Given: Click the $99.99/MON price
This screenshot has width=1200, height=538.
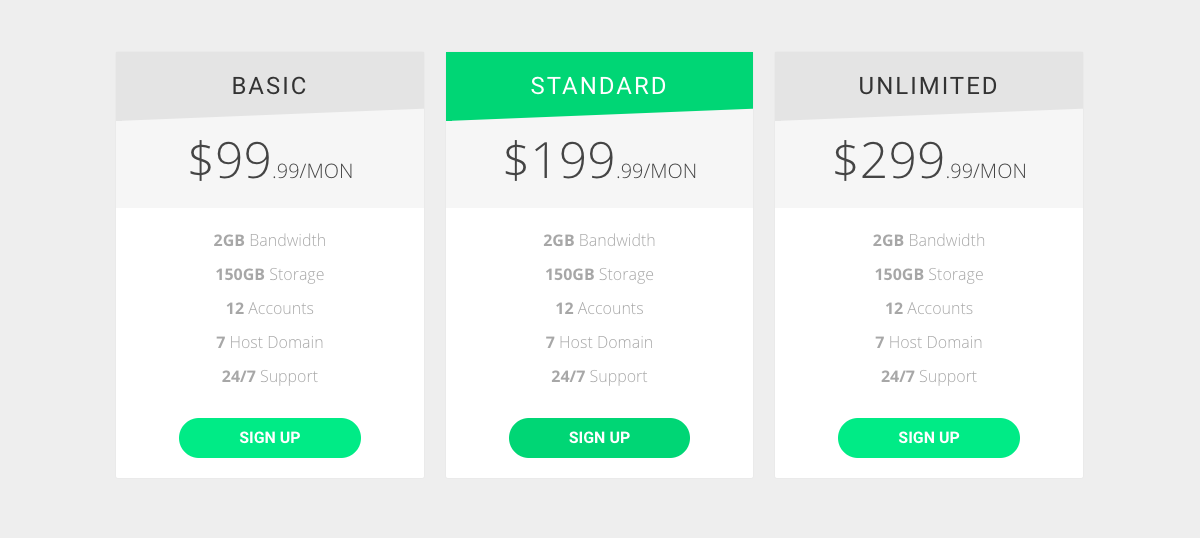Looking at the screenshot, I should click(270, 161).
